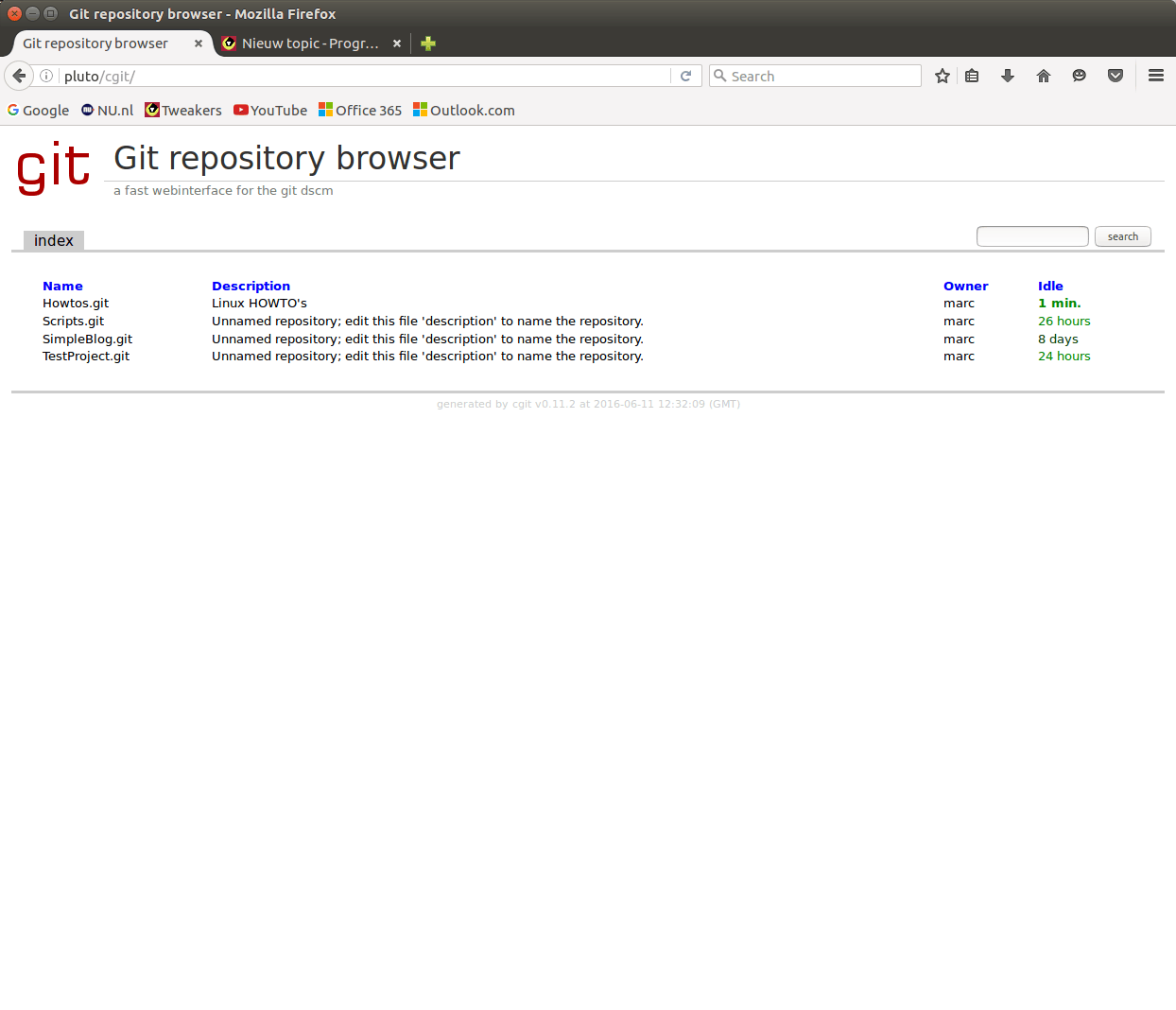The width and height of the screenshot is (1176, 1010).
Task: Select the Git repository browser tab
Action: coord(95,44)
